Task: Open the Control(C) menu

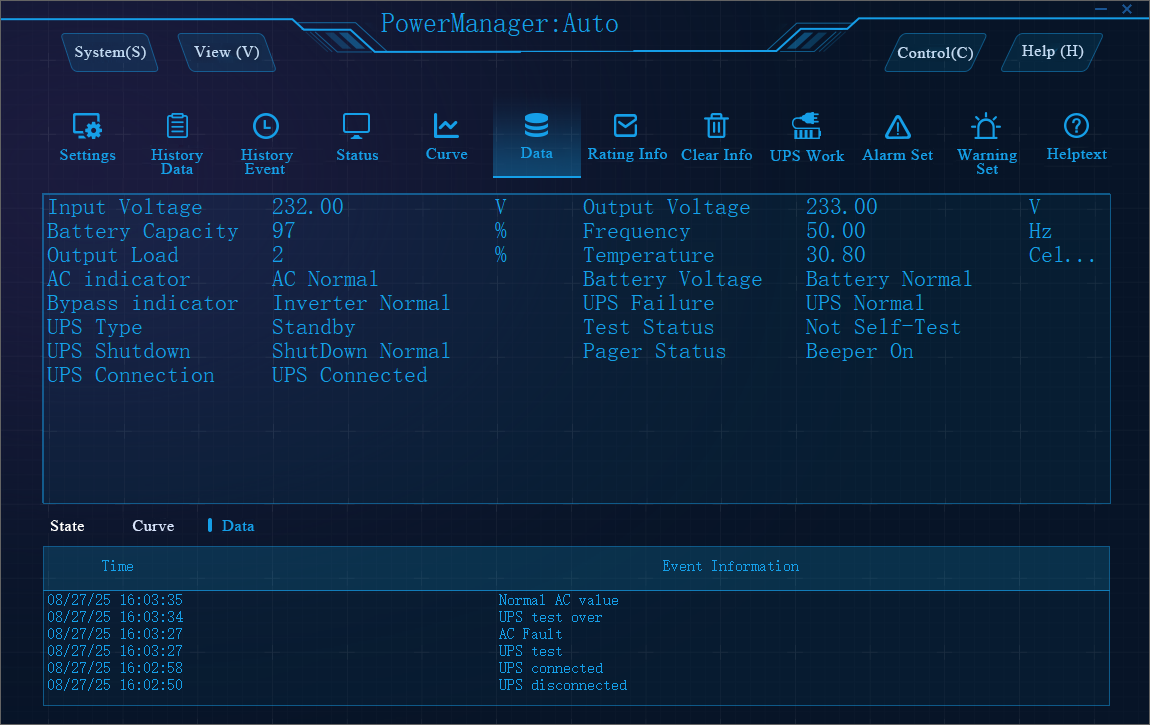Action: [934, 53]
